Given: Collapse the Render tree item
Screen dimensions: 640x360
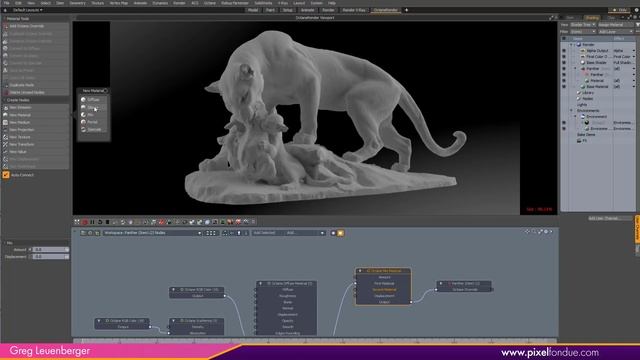Looking at the screenshot, I should coord(572,44).
